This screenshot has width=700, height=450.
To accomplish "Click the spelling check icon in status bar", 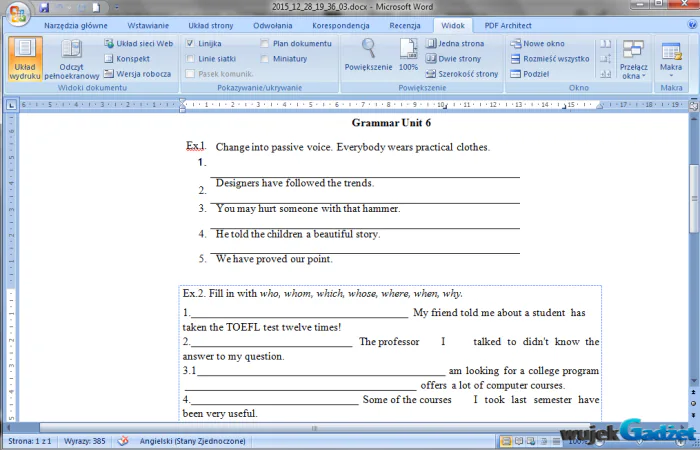I will pyautogui.click(x=123, y=441).
